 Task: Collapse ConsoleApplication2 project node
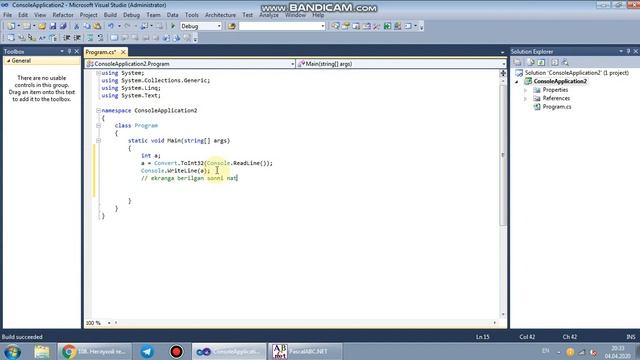tap(517, 81)
